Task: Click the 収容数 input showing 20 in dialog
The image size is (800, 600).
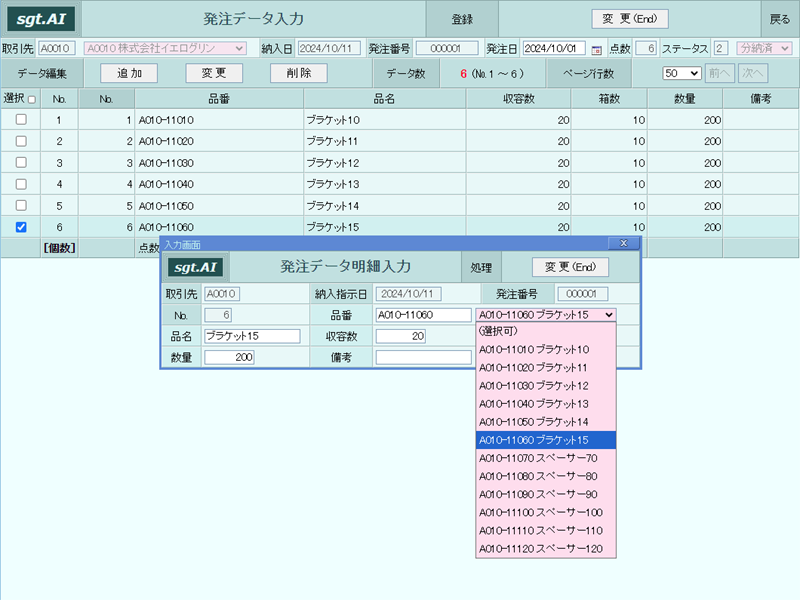Action: pos(401,336)
